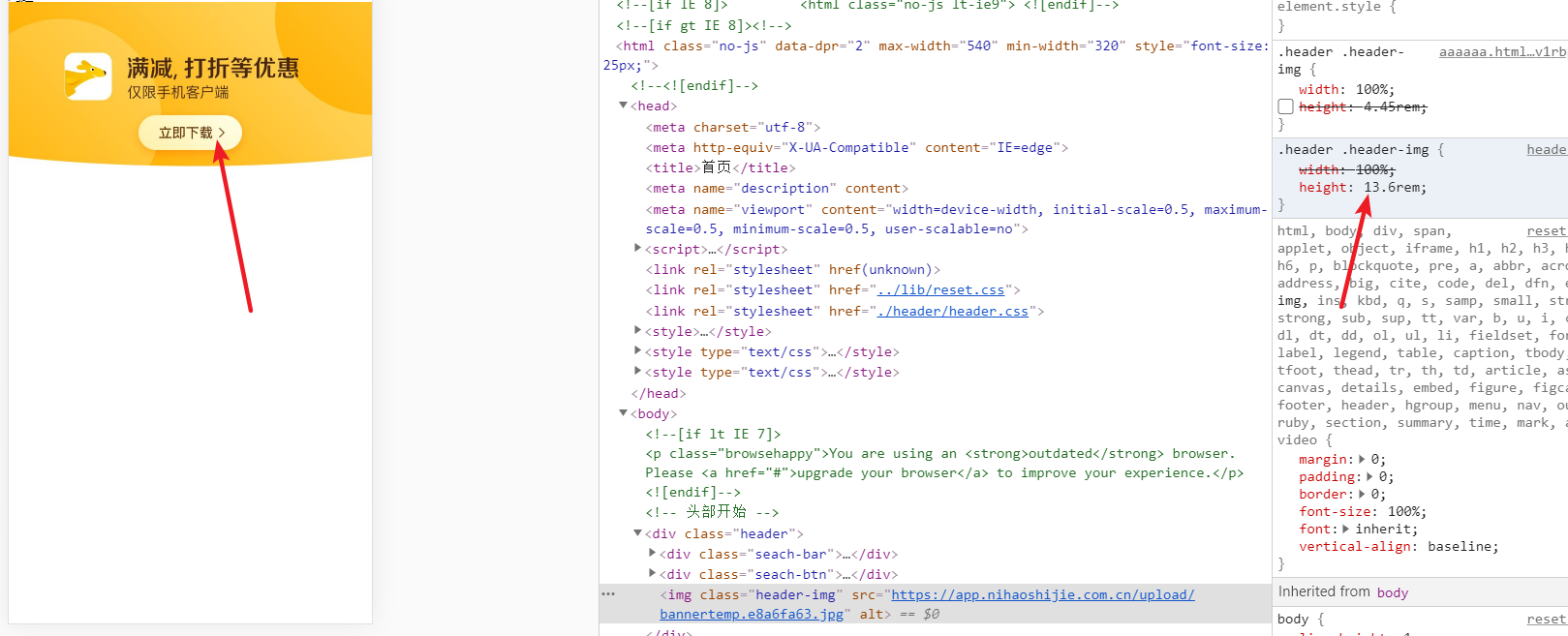Click the height: 13.6rem value
The height and width of the screenshot is (636, 1568).
(x=1392, y=188)
